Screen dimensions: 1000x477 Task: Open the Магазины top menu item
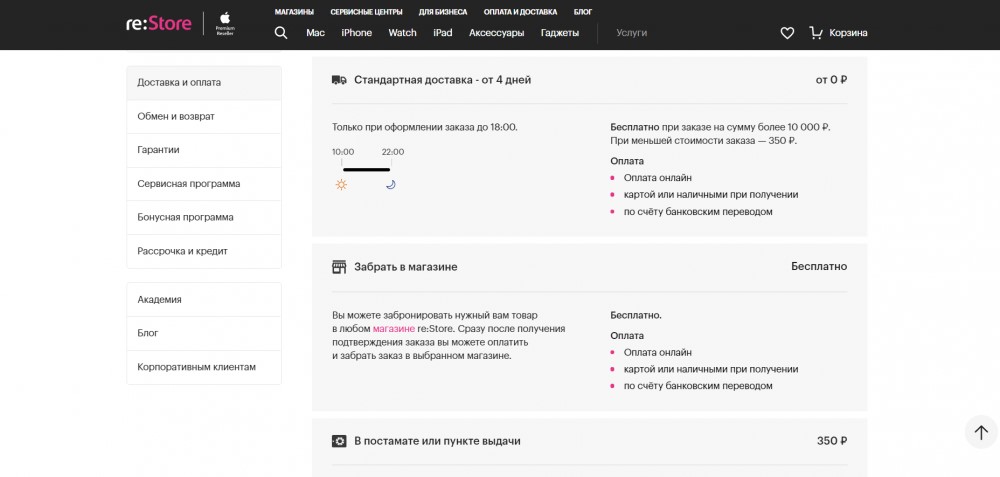pyautogui.click(x=294, y=12)
